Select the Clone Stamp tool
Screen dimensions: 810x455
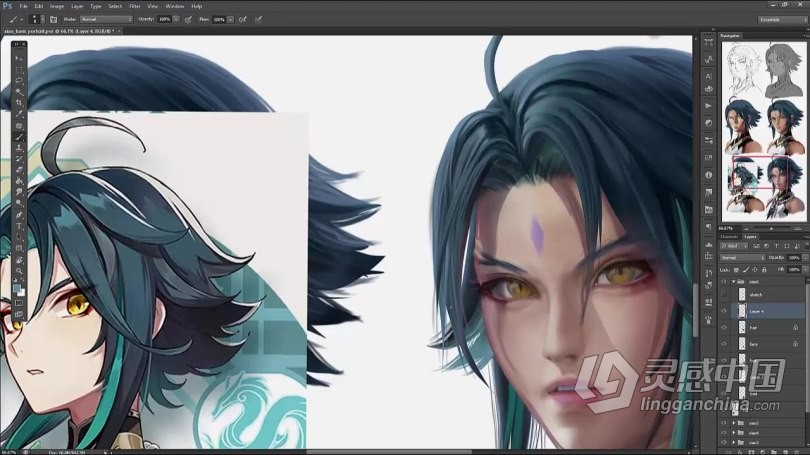tap(19, 148)
